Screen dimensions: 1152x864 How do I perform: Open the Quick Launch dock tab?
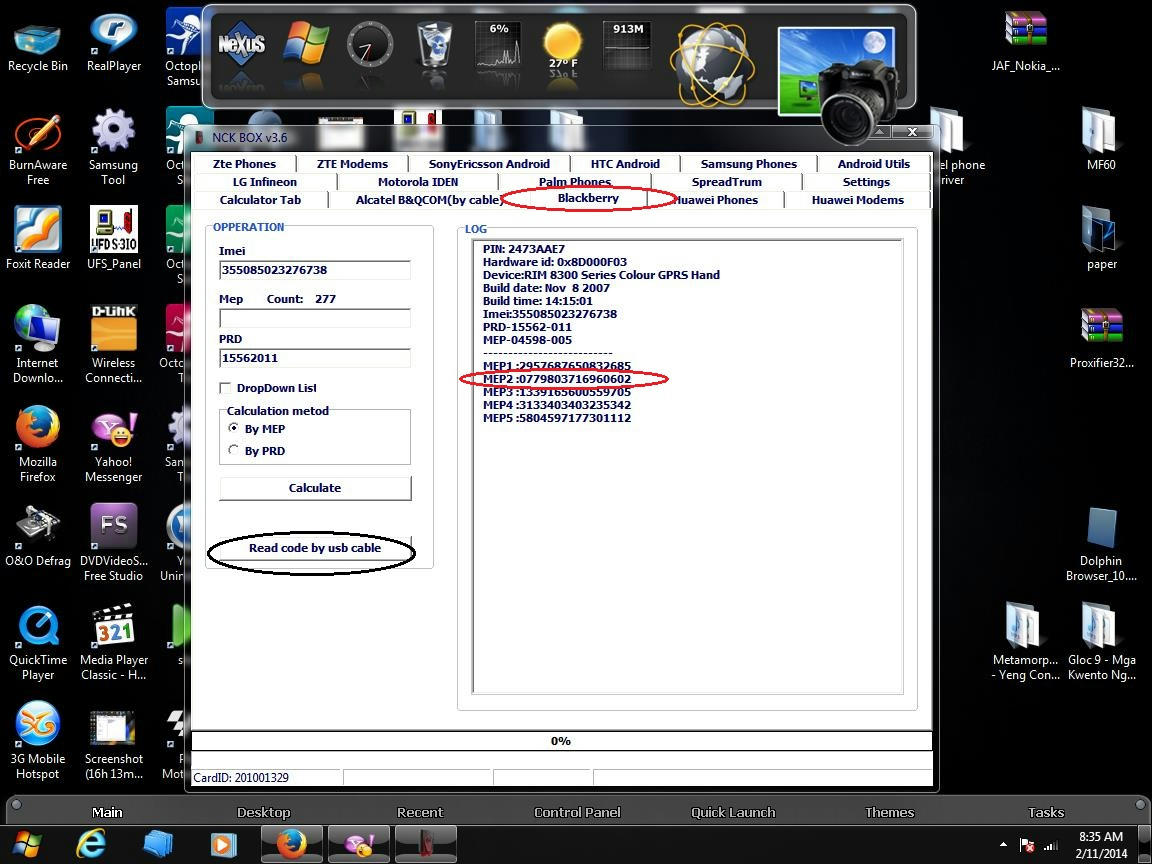click(x=732, y=812)
